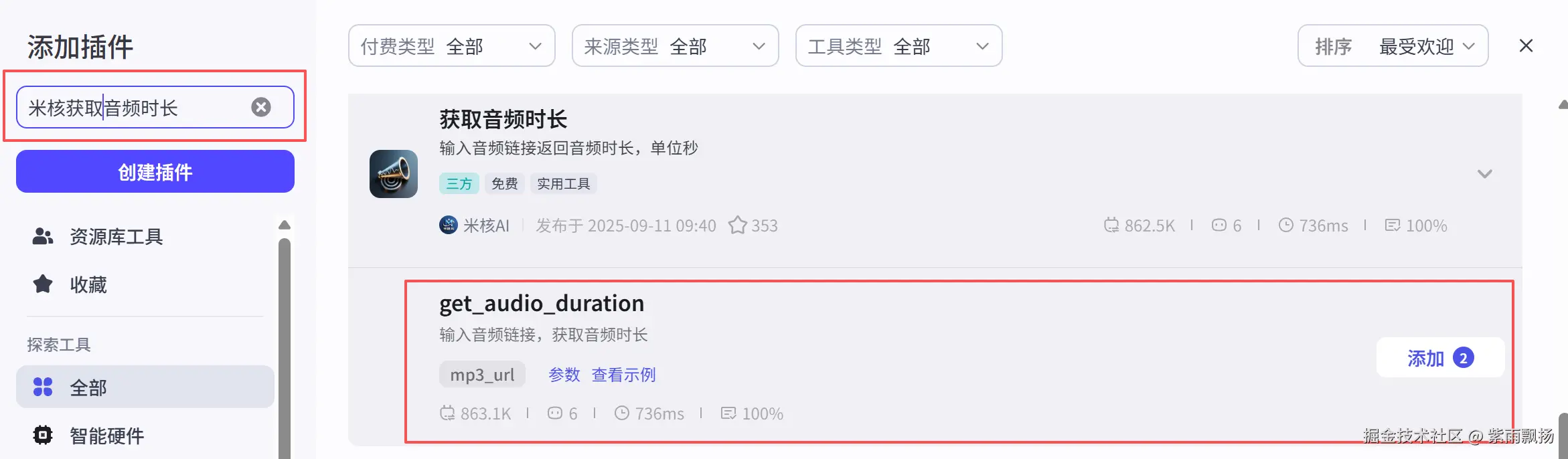The height and width of the screenshot is (459, 1568).
Task: Click into the plugin search input field
Action: click(x=134, y=108)
